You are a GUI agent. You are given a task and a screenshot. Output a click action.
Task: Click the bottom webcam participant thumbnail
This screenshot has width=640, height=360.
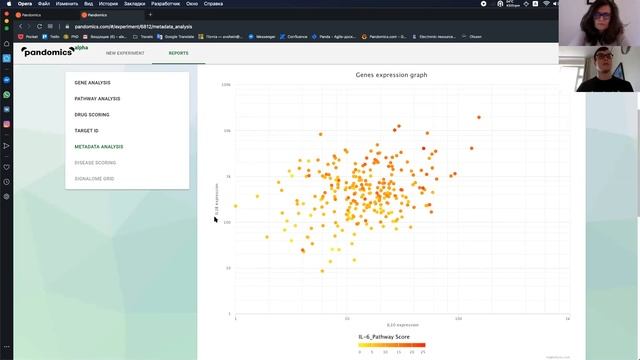tap(599, 69)
